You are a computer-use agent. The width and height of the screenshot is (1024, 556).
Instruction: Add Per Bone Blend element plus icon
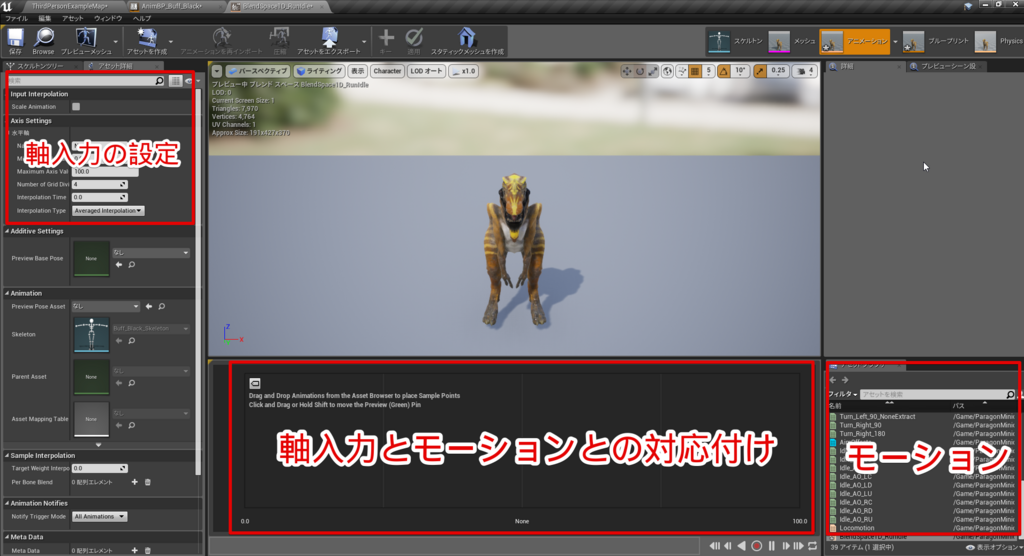click(x=135, y=482)
